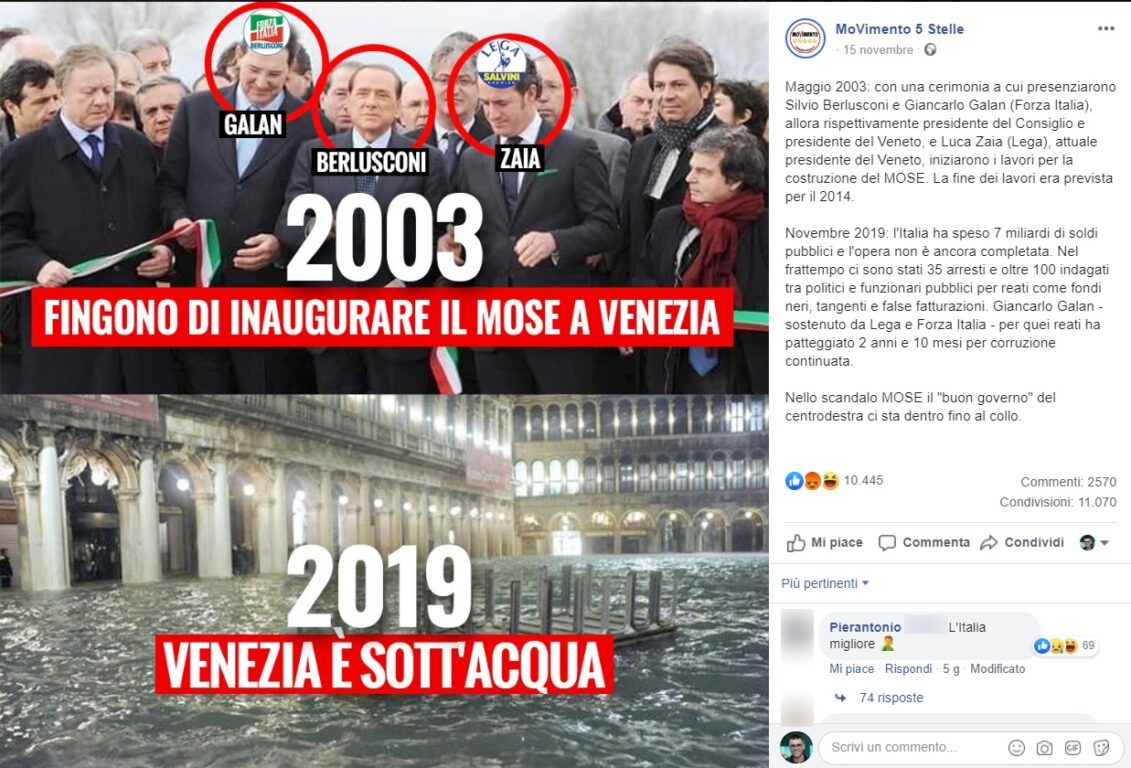View the Condivisioni: 11.070 shares list
This screenshot has width=1131, height=768.
(1057, 502)
